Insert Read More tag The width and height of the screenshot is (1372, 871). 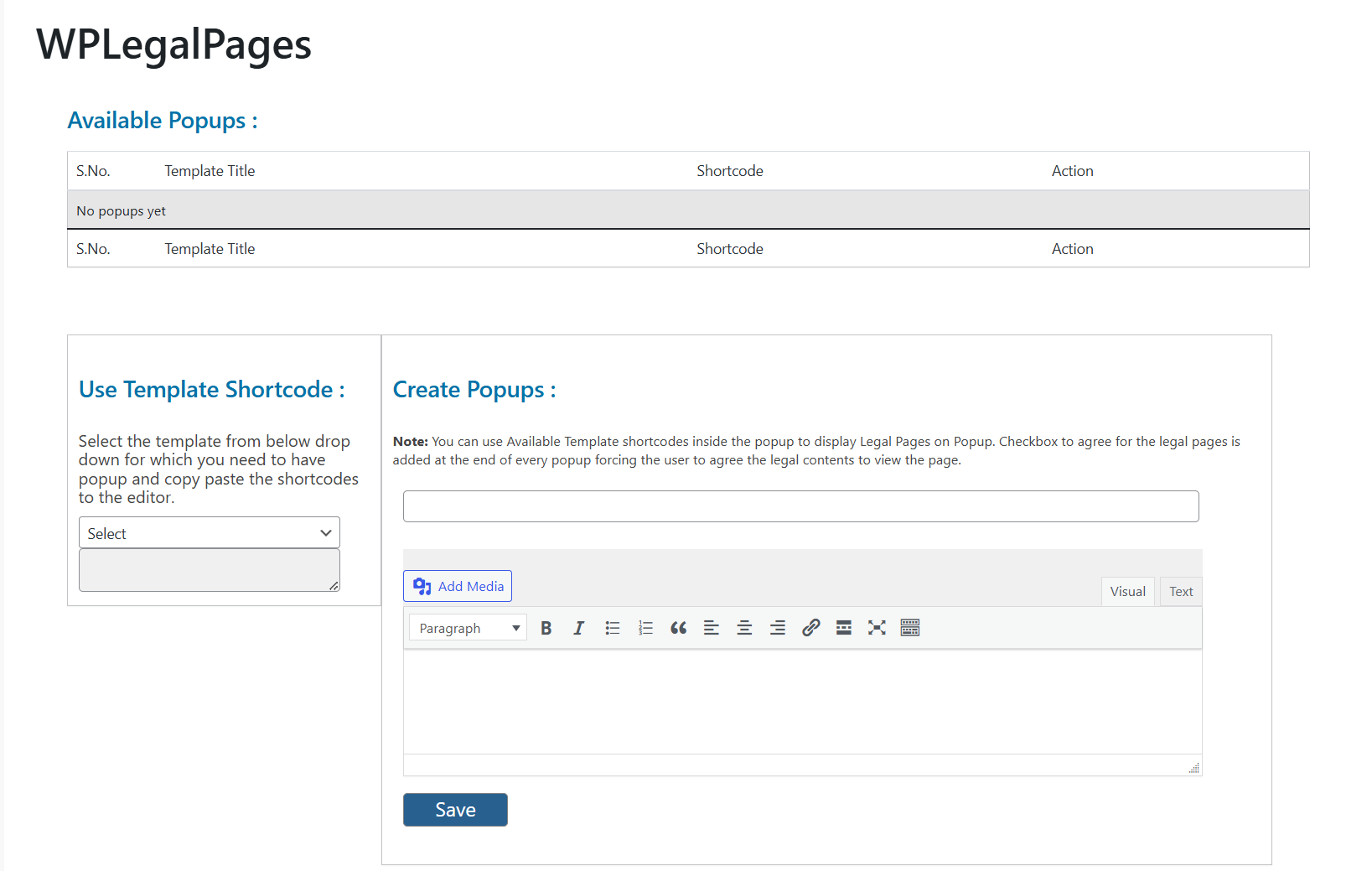(843, 628)
